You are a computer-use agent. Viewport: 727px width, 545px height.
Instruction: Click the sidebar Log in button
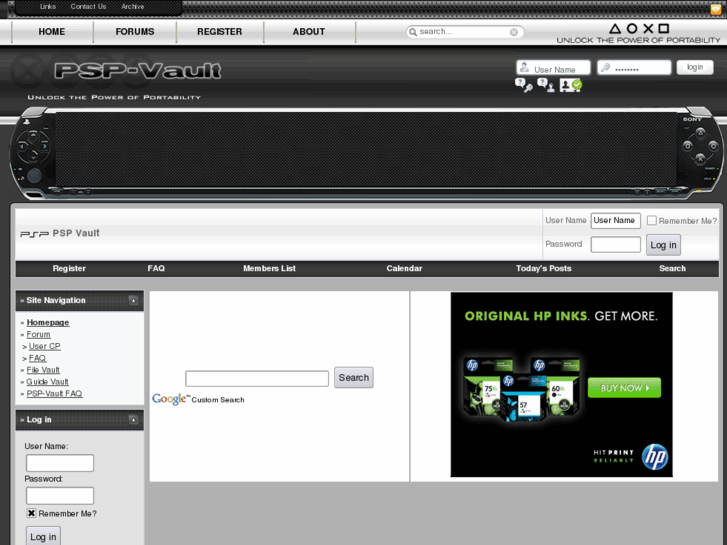[43, 536]
